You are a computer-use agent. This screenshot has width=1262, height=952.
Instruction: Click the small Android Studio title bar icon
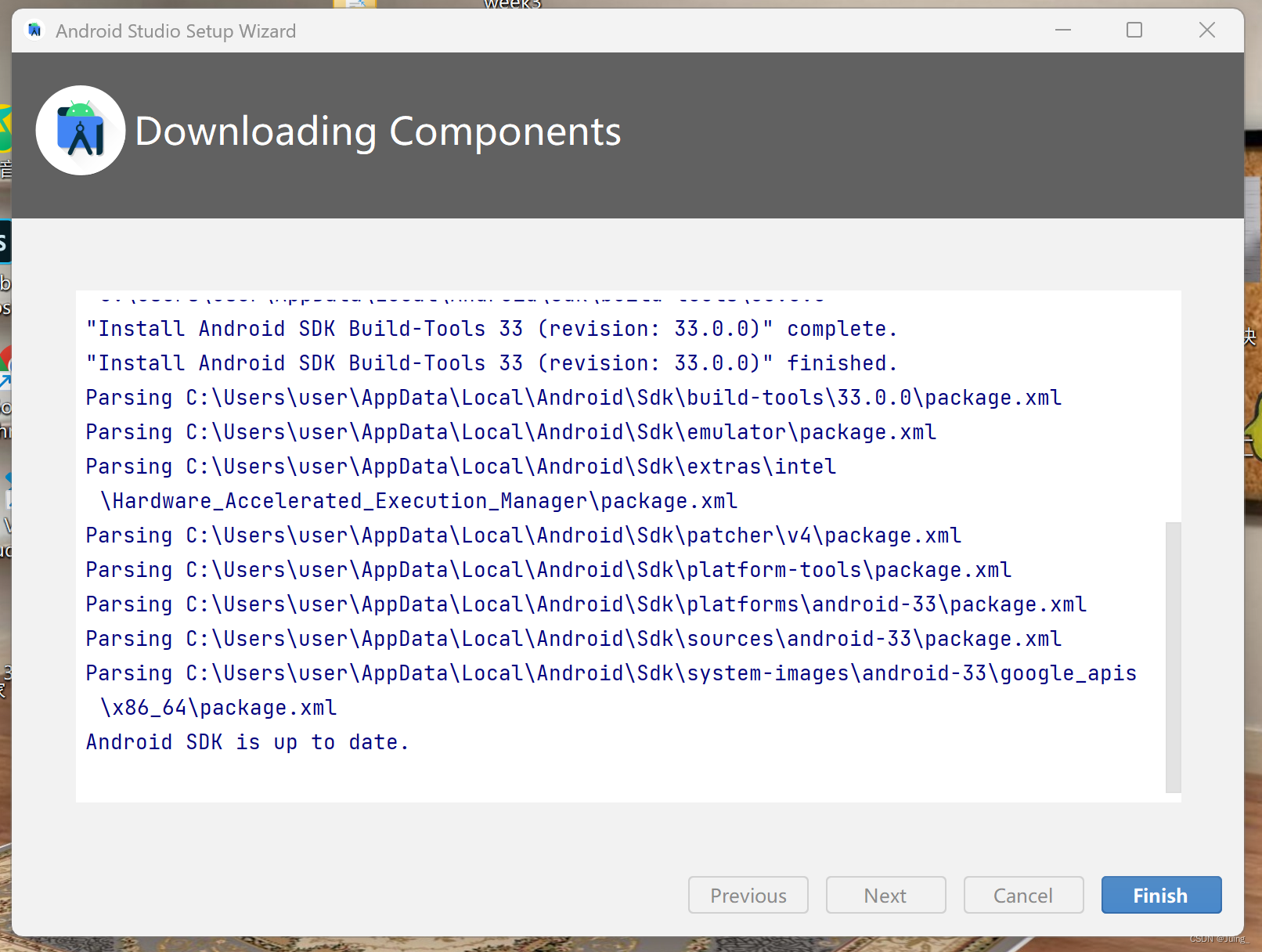click(34, 31)
